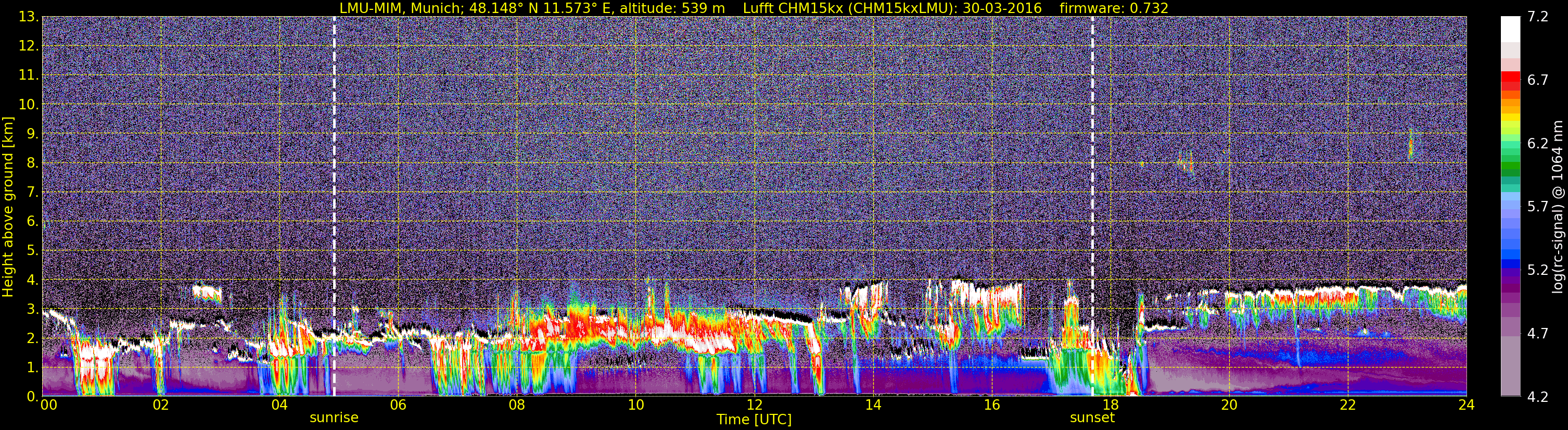Click the colorbar tick value 6.7
The width and height of the screenshot is (1568, 430).
pos(1538,80)
